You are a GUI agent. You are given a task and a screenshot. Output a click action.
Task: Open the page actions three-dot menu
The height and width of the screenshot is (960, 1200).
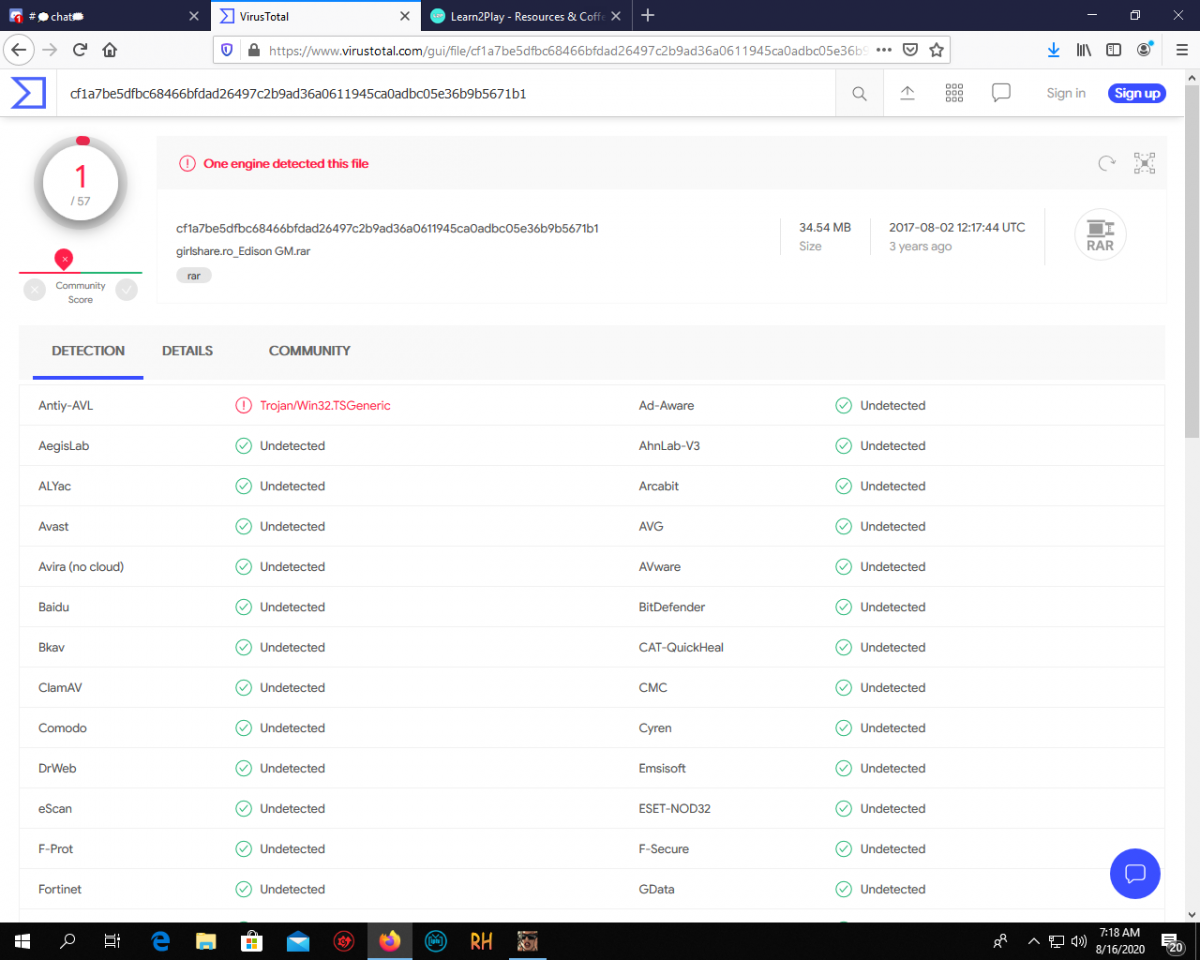click(x=884, y=50)
